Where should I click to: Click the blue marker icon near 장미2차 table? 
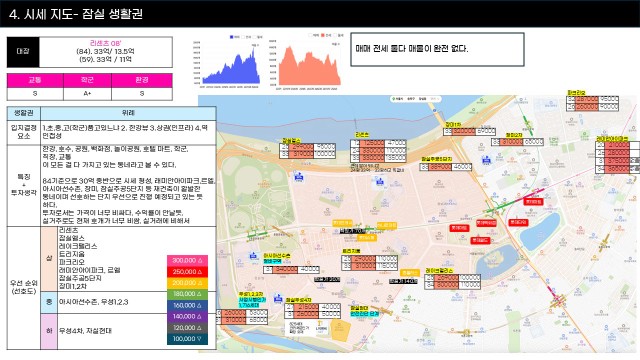486,160
